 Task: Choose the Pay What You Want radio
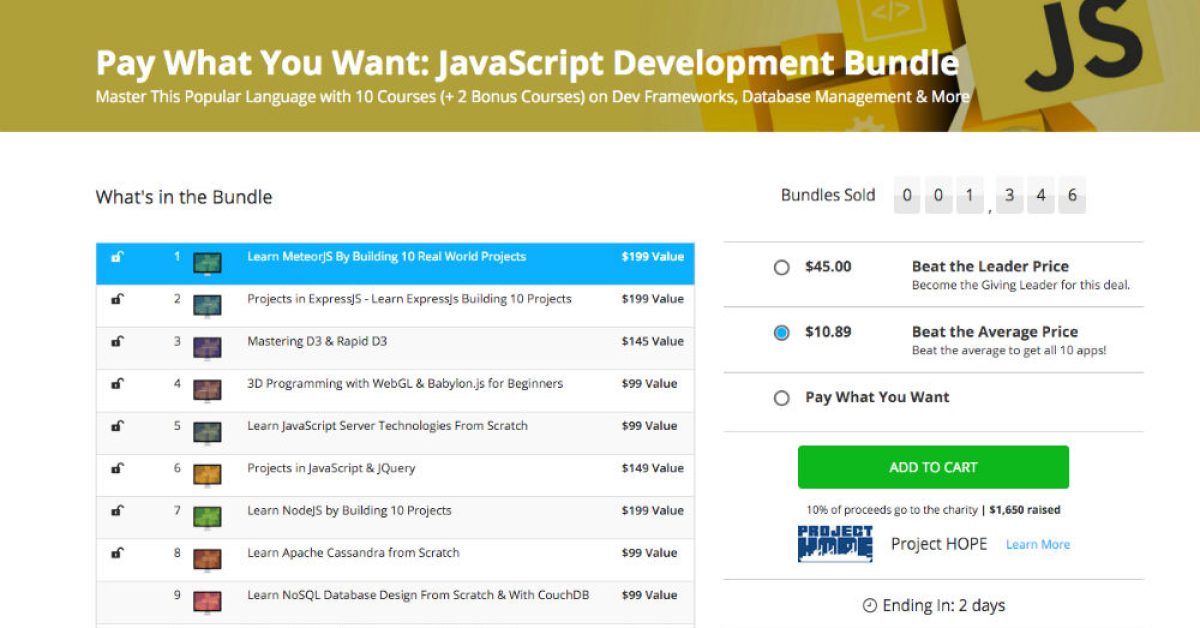click(782, 398)
